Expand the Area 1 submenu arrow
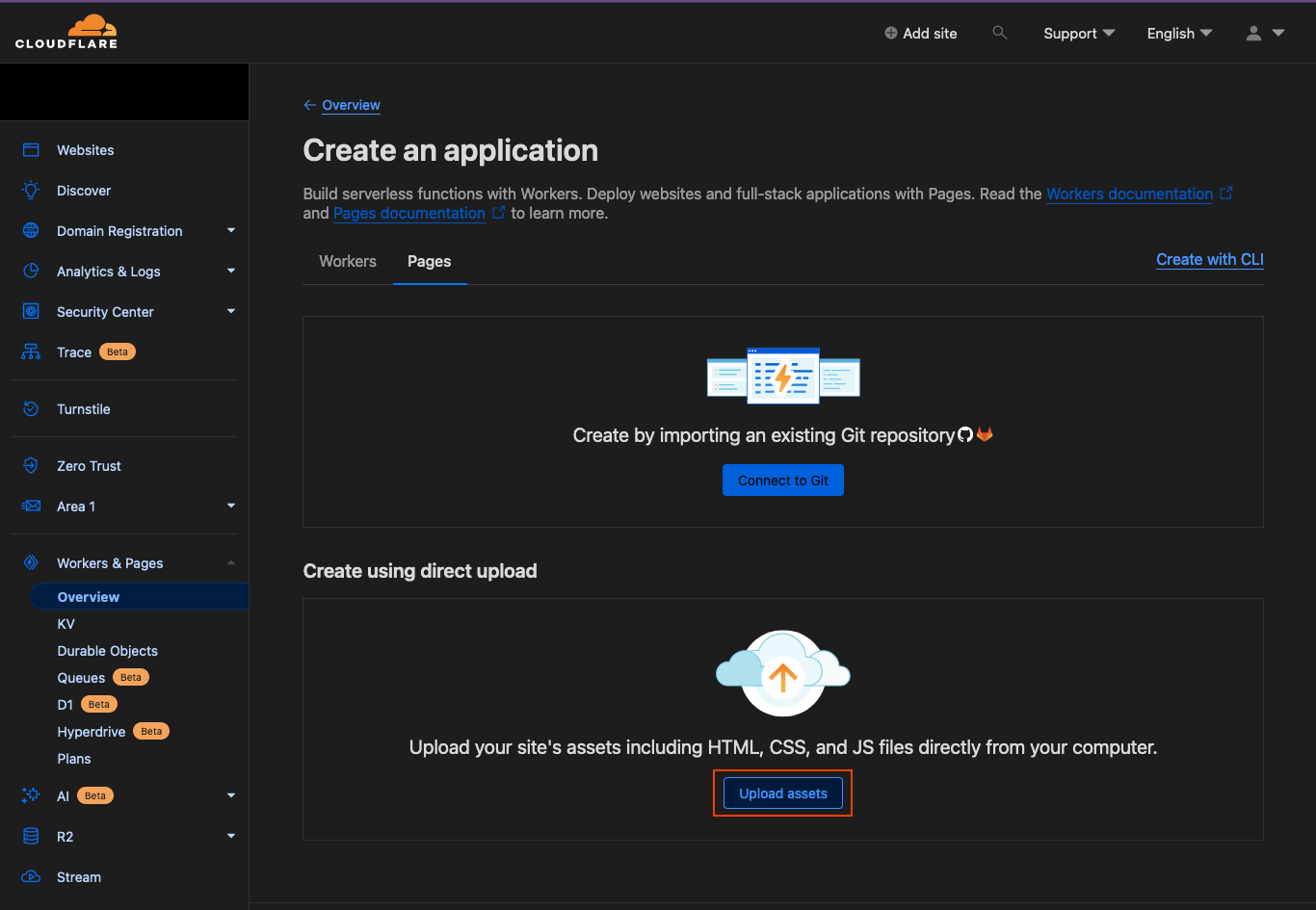 click(231, 506)
